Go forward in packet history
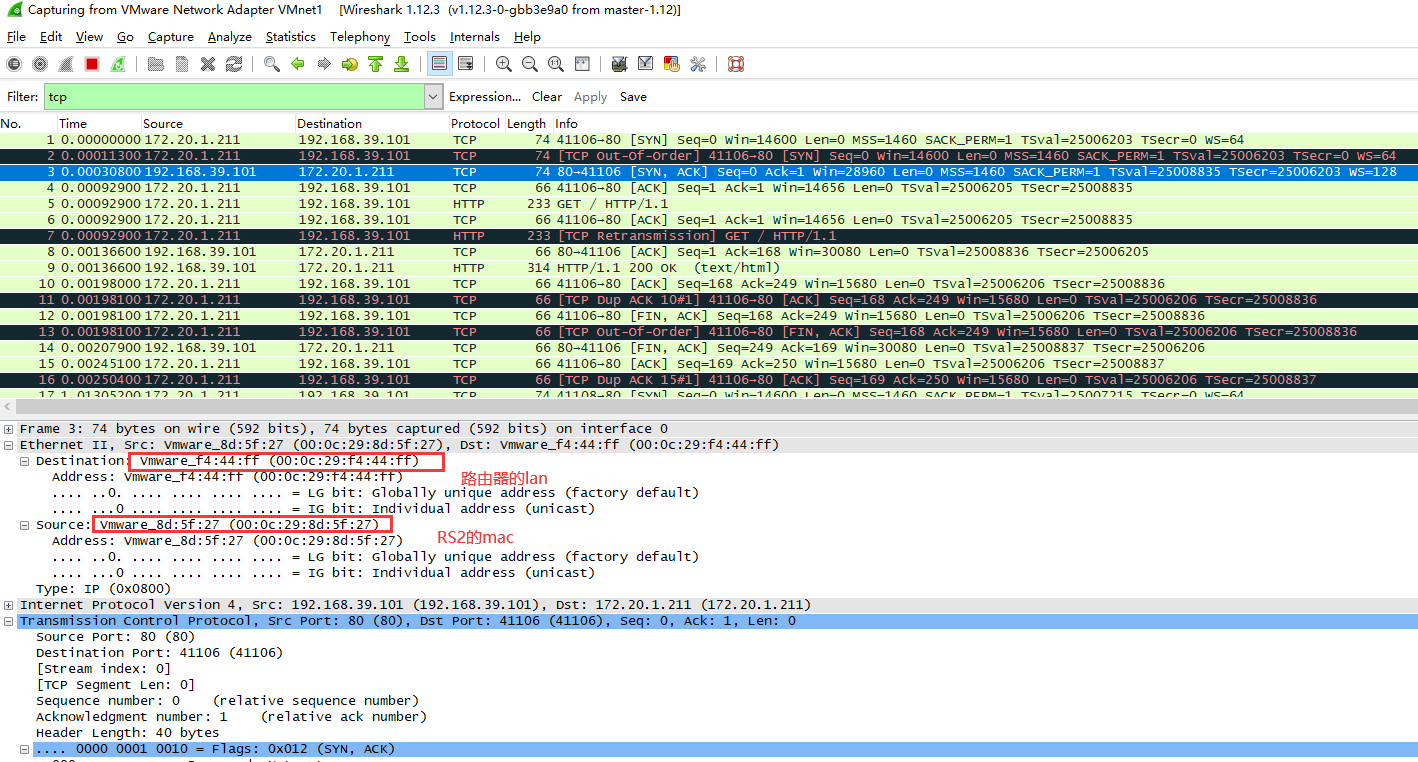The height and width of the screenshot is (762, 1418). (x=323, y=64)
